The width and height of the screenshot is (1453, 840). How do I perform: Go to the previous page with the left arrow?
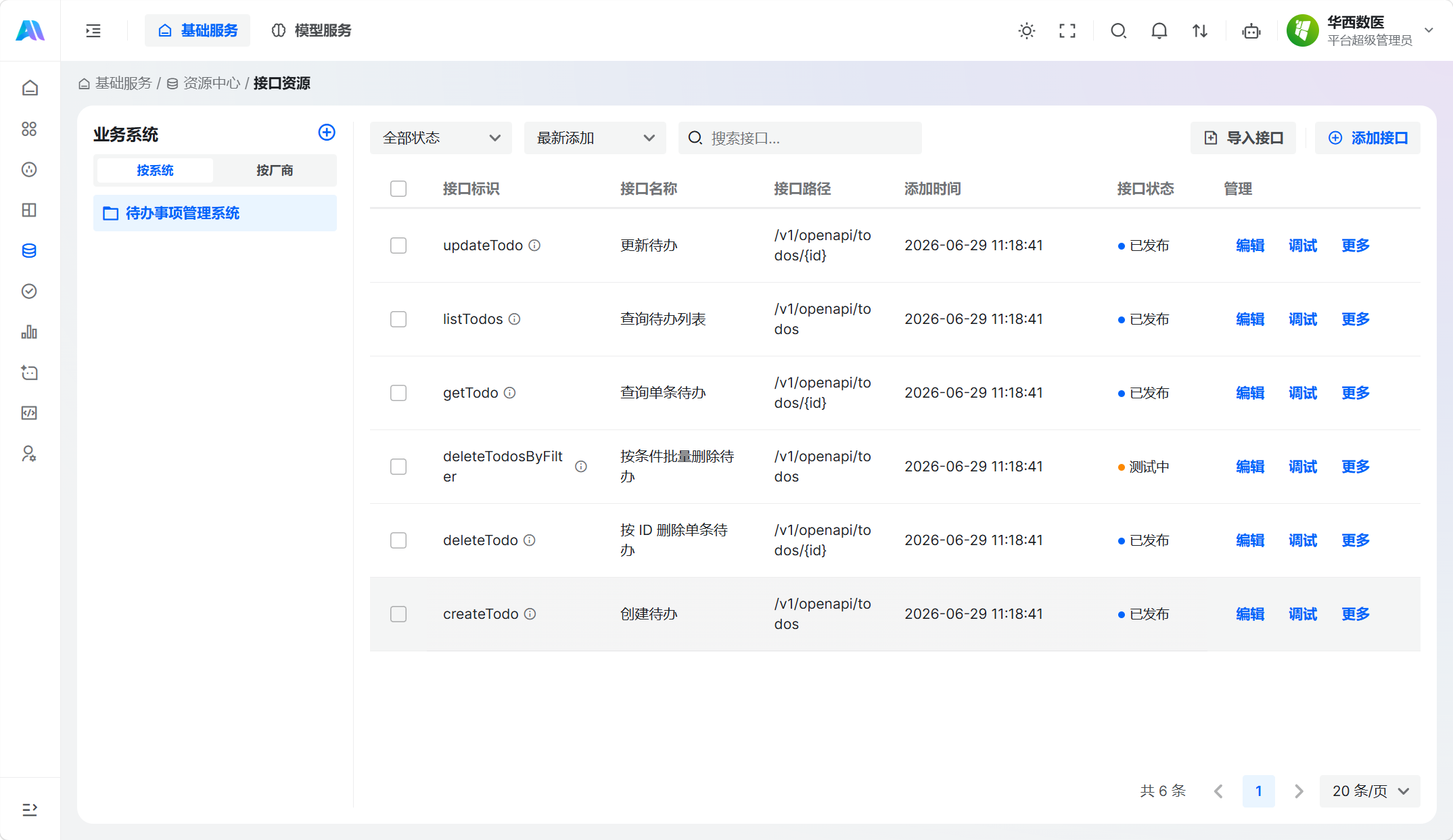pyautogui.click(x=1218, y=791)
